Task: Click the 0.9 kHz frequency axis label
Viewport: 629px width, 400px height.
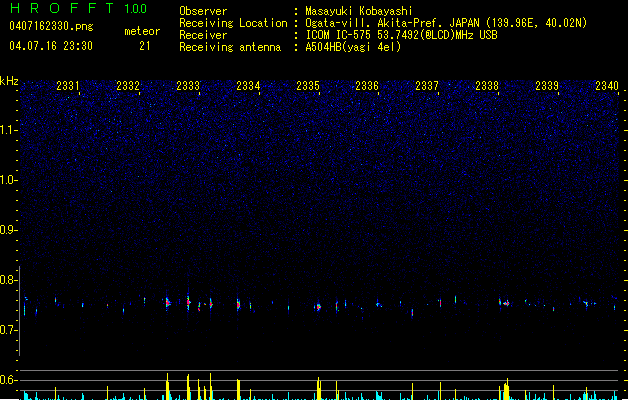Action: tap(9, 230)
